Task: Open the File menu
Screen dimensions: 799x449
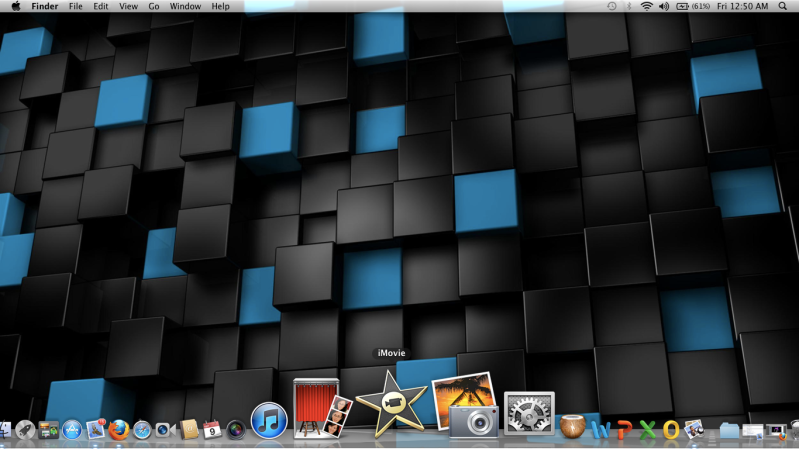Action: point(76,6)
